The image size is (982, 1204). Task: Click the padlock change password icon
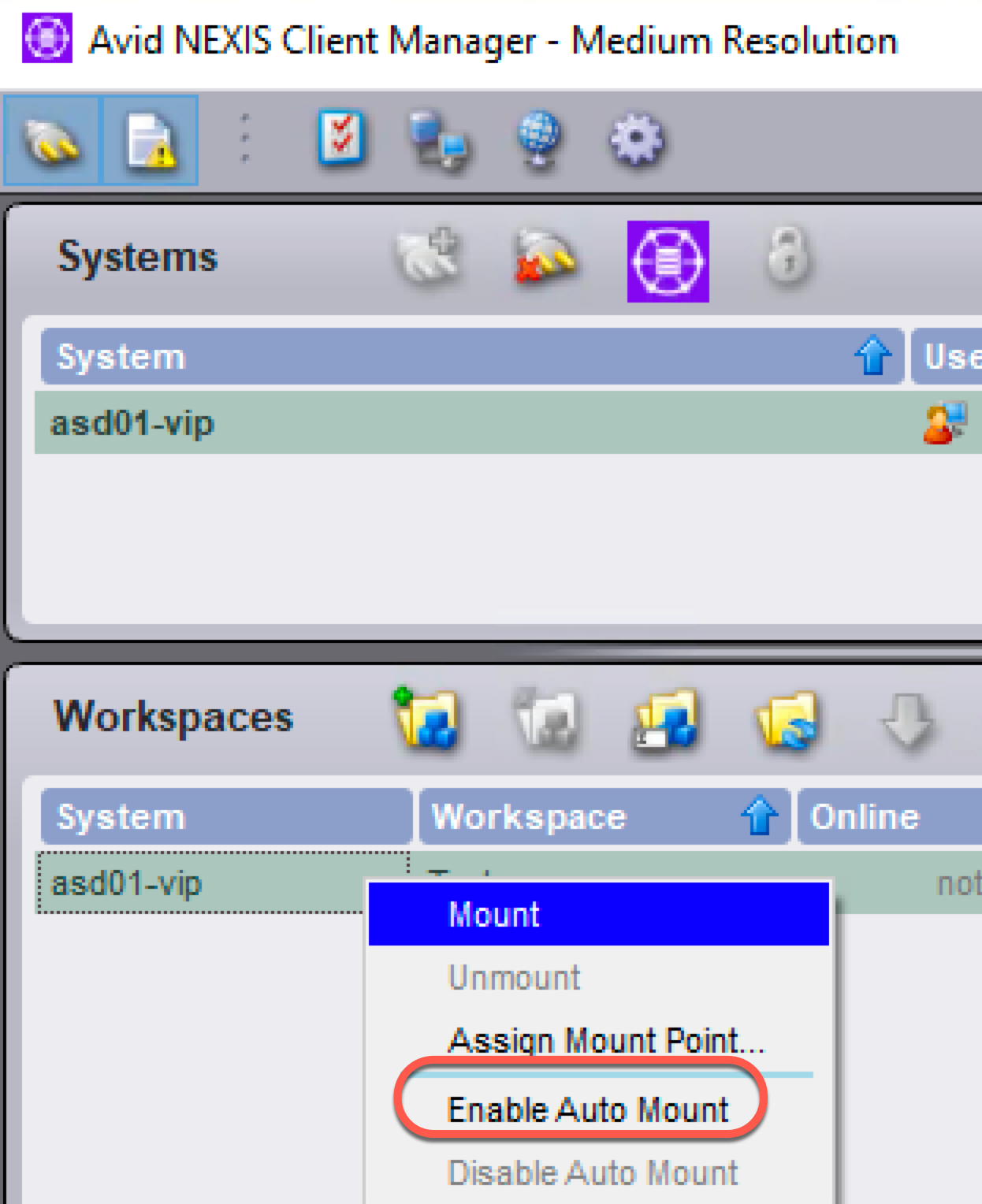coord(787,255)
